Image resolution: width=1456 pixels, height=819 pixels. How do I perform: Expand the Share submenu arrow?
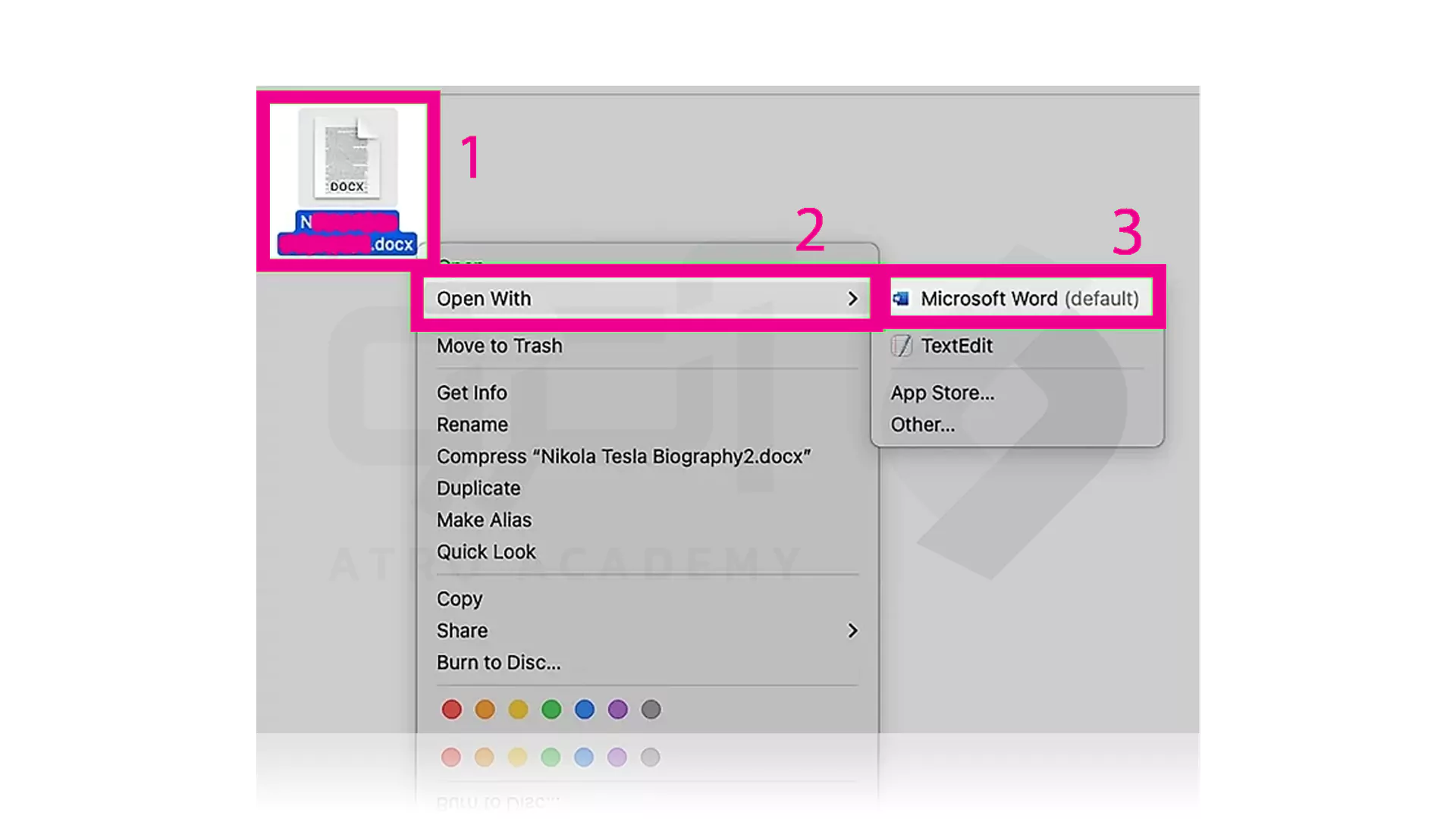[852, 631]
